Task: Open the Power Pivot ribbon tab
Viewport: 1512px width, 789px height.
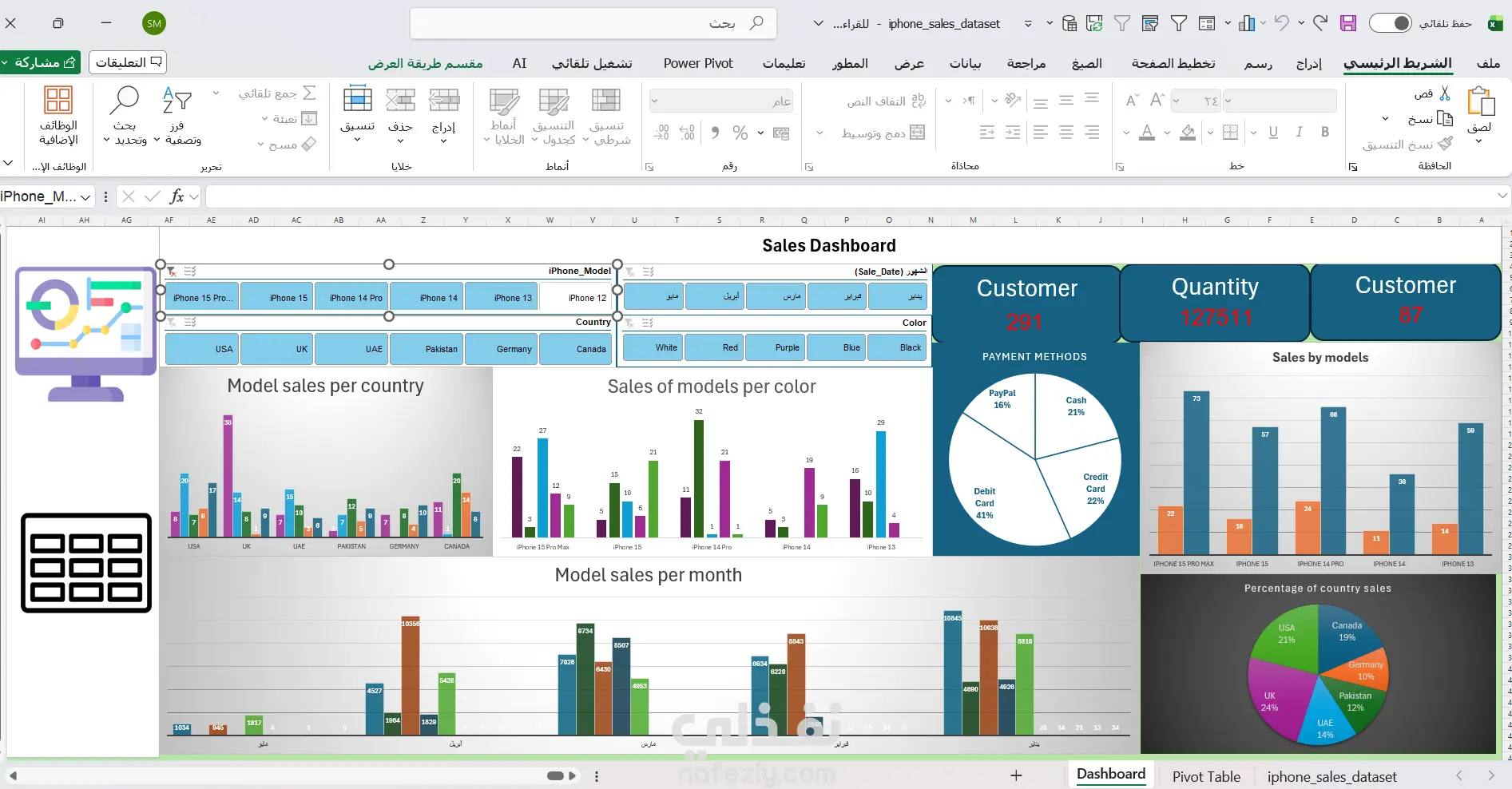Action: 698,63
